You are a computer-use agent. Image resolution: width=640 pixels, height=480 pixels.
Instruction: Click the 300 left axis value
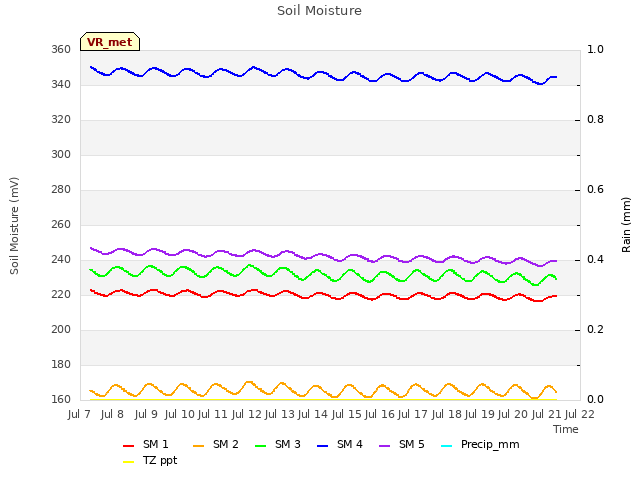(x=61, y=155)
